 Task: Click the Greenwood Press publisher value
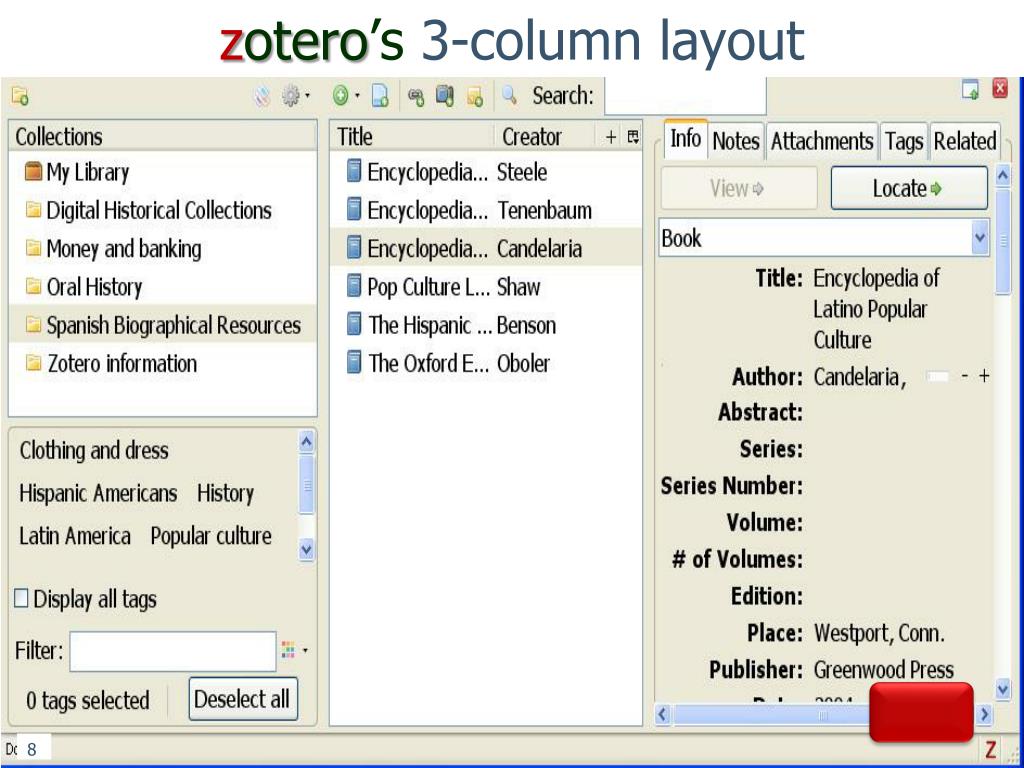pyautogui.click(x=884, y=669)
